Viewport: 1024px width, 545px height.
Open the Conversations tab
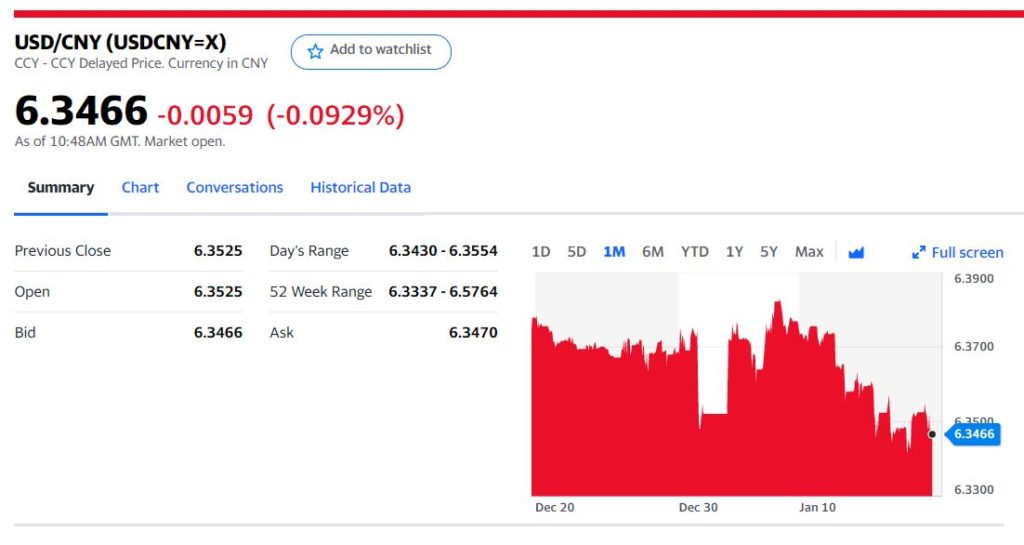(x=234, y=187)
